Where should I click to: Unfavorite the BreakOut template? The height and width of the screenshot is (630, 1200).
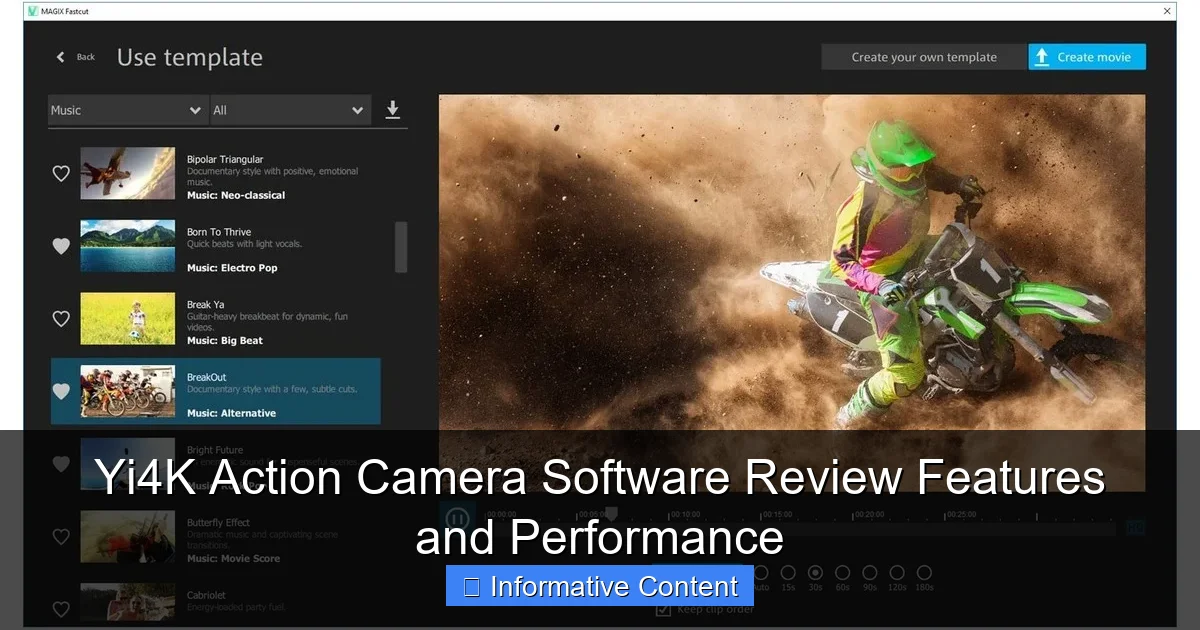pos(60,391)
